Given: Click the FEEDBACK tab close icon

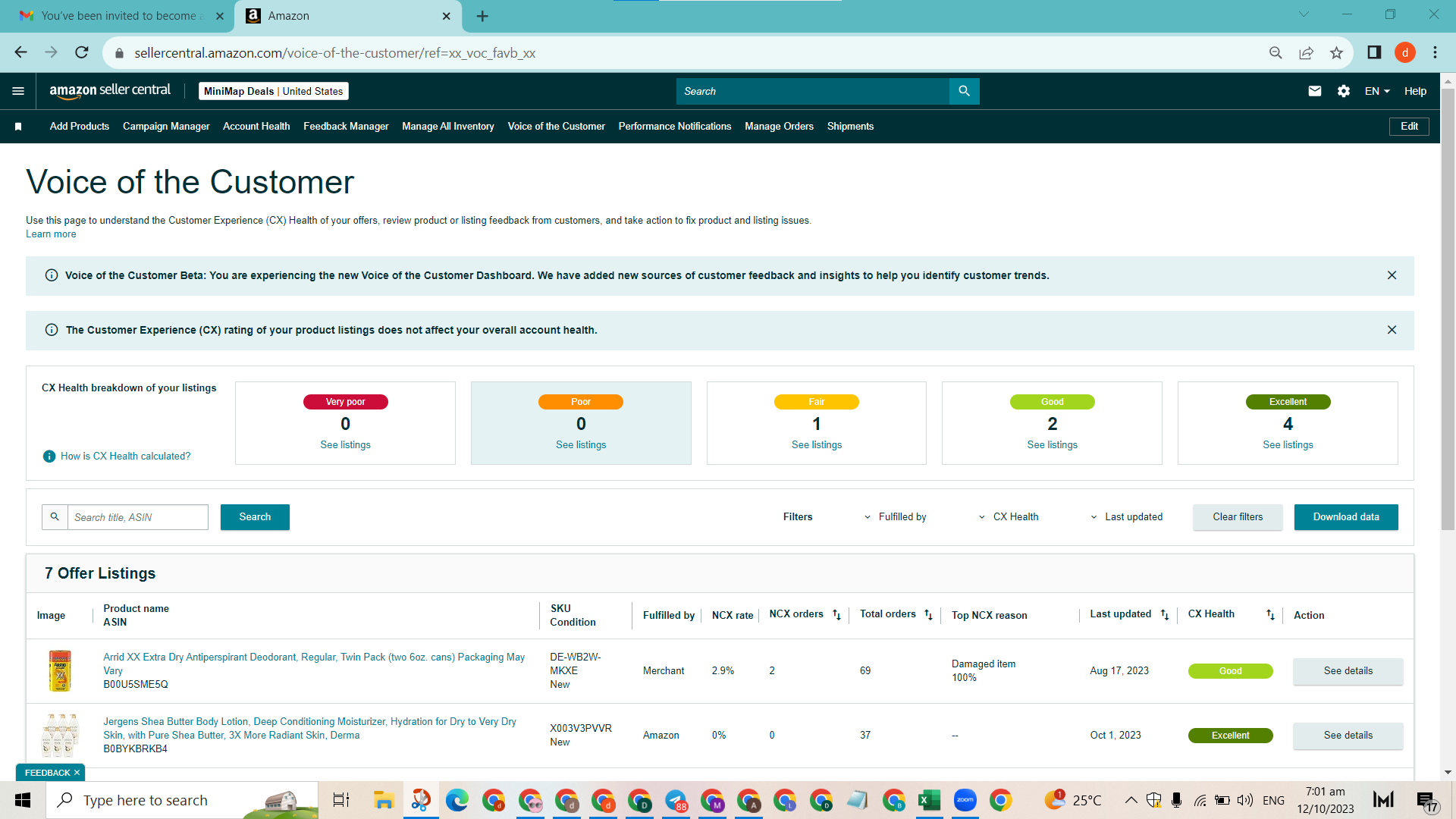Looking at the screenshot, I should tap(77, 773).
